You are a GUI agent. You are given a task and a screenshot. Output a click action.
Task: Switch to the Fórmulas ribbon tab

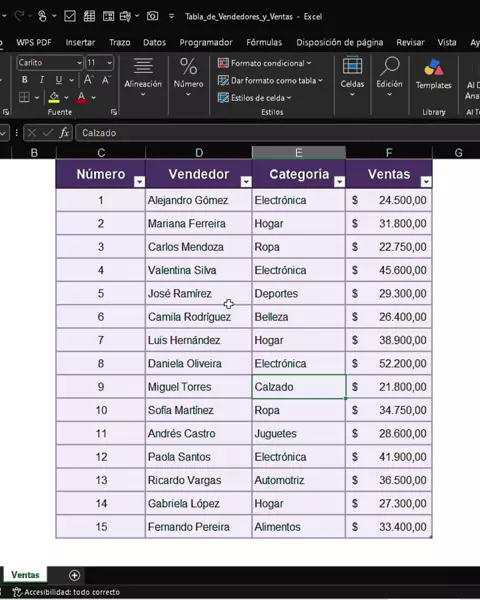[x=264, y=42]
